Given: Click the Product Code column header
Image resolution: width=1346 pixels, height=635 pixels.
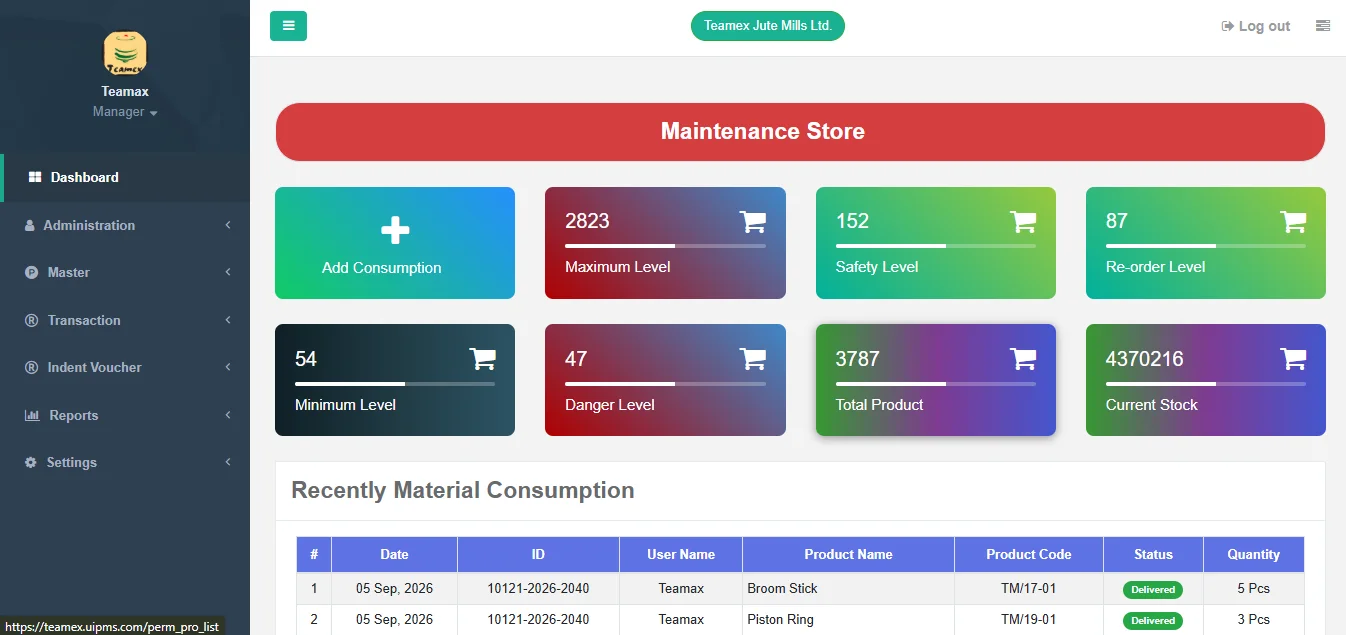Looking at the screenshot, I should (1028, 554).
